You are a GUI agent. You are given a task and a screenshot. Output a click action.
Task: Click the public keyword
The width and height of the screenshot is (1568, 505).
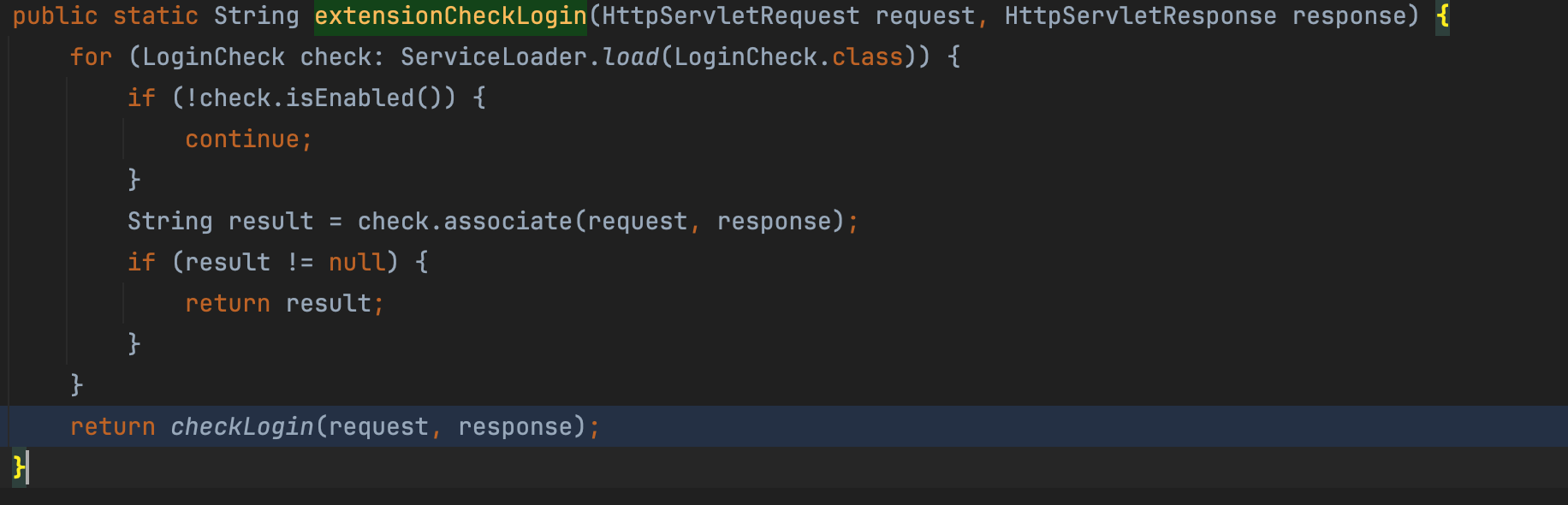point(56,16)
